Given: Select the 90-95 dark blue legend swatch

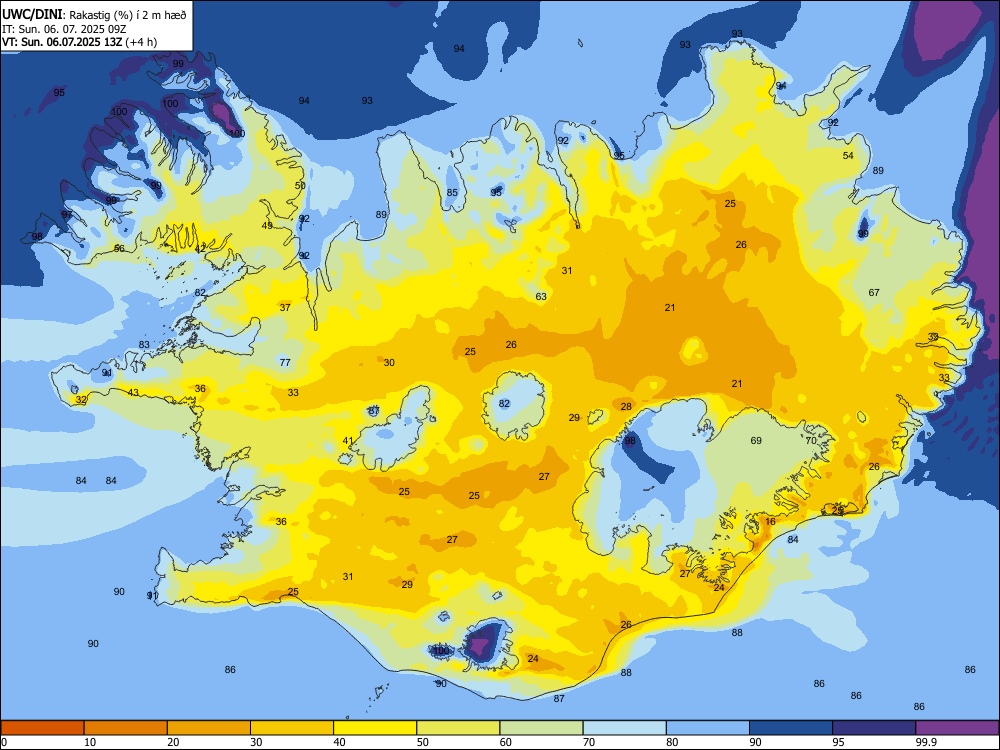Looking at the screenshot, I should pos(791,728).
